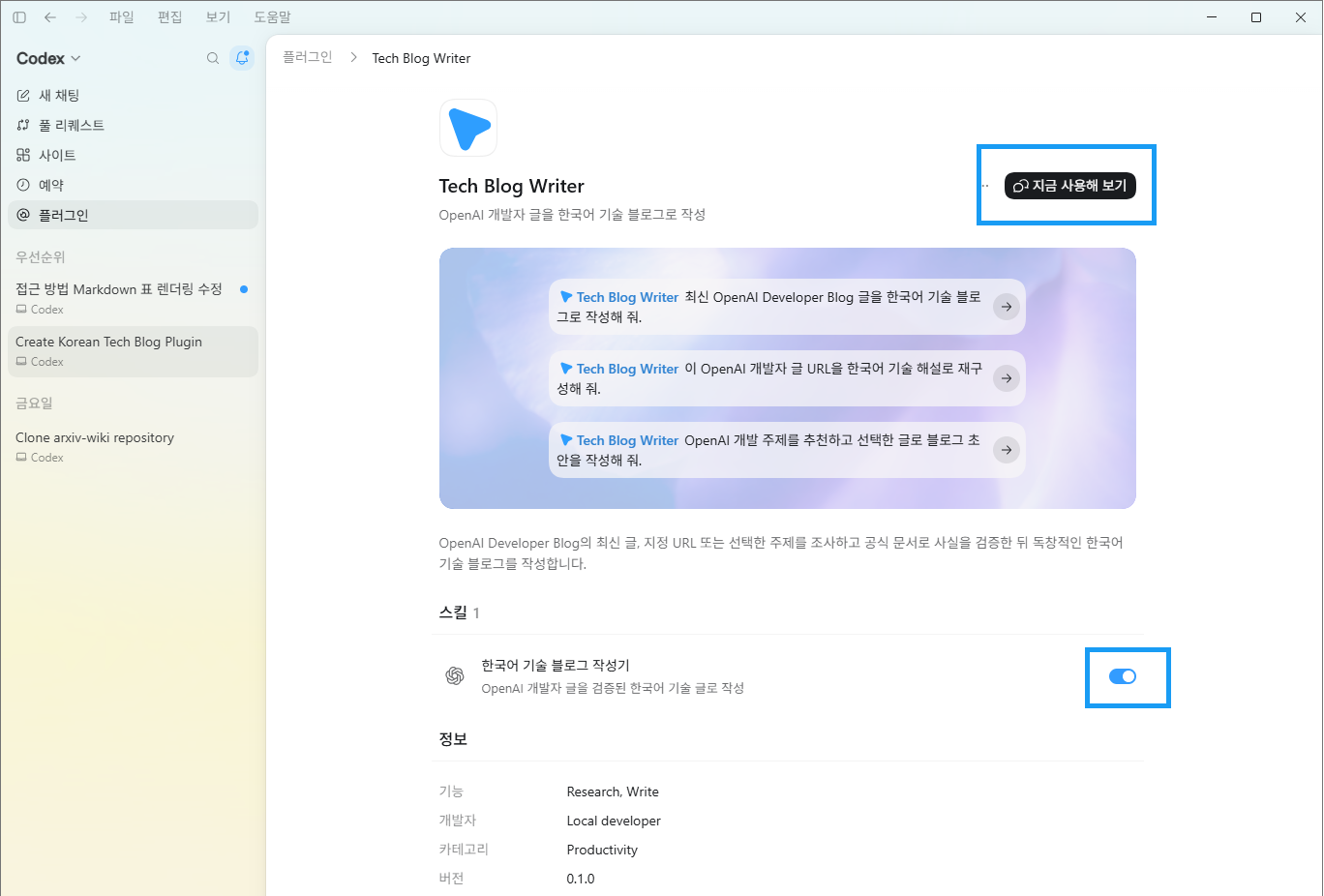This screenshot has height=896, width=1324.
Task: Open the three-dots more options menu
Action: (985, 186)
